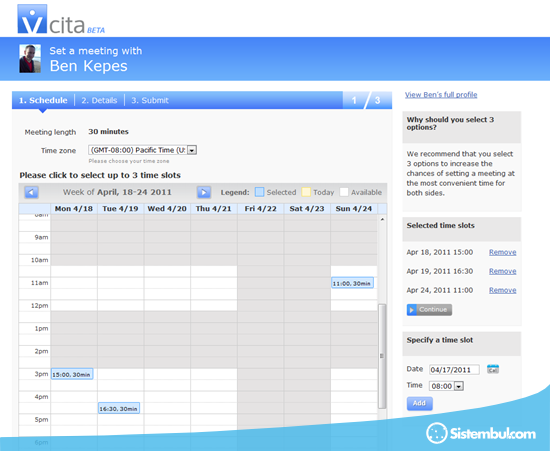Click the calendar scrollbar up arrow

[x=382, y=220]
